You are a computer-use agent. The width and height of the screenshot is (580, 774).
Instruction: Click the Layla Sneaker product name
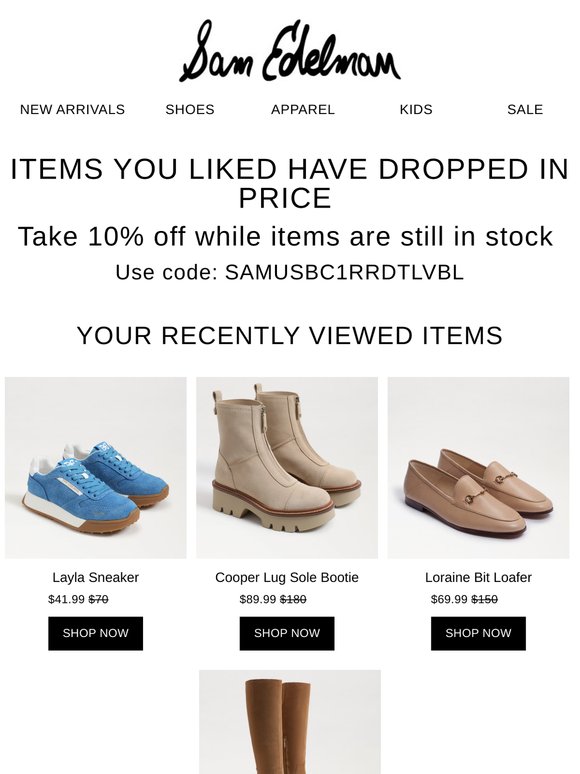click(x=95, y=578)
